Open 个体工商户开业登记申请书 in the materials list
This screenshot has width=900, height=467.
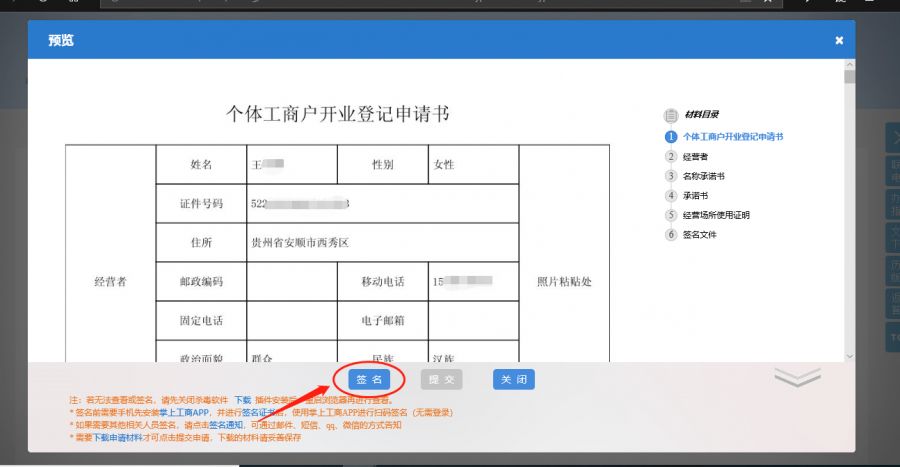(x=733, y=137)
